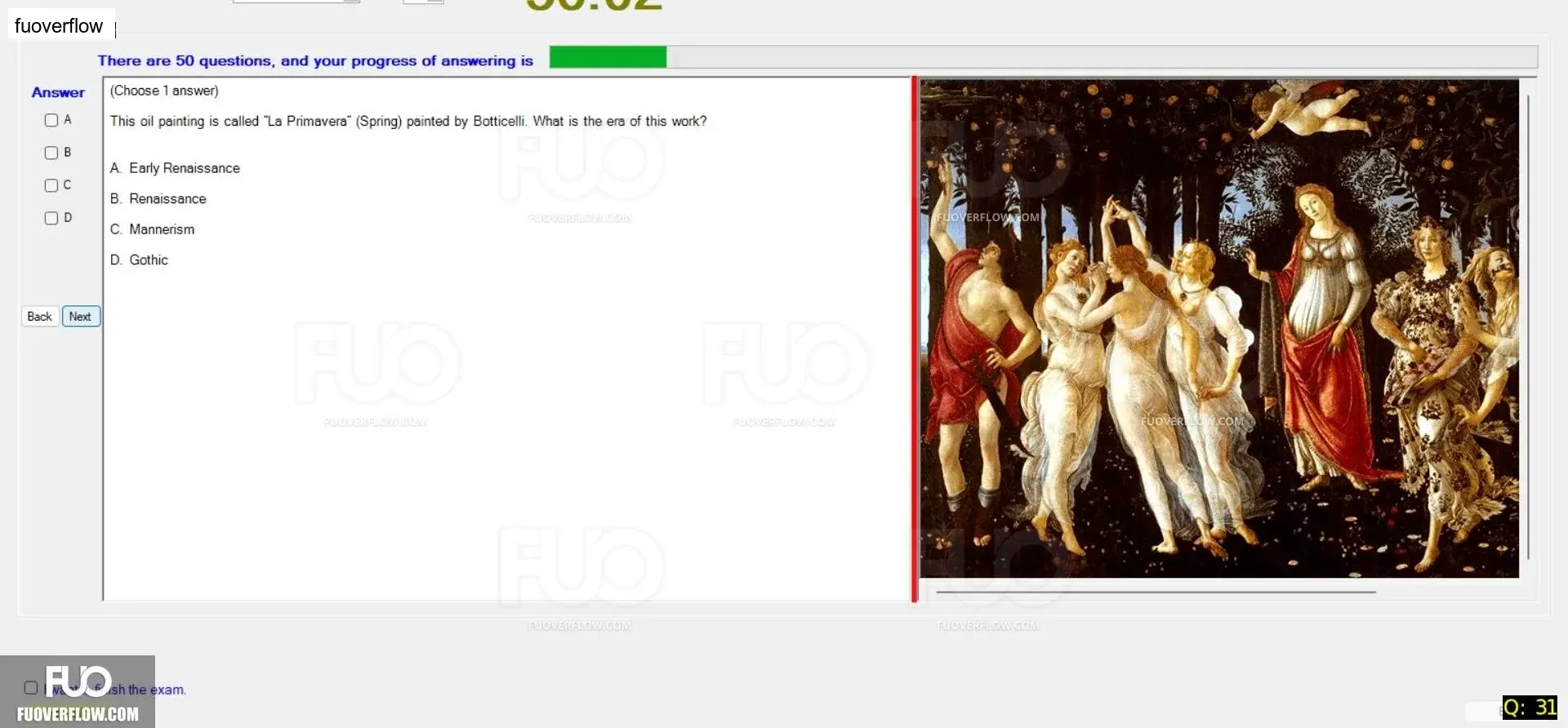
Task: Check answer box B
Action: click(x=51, y=153)
